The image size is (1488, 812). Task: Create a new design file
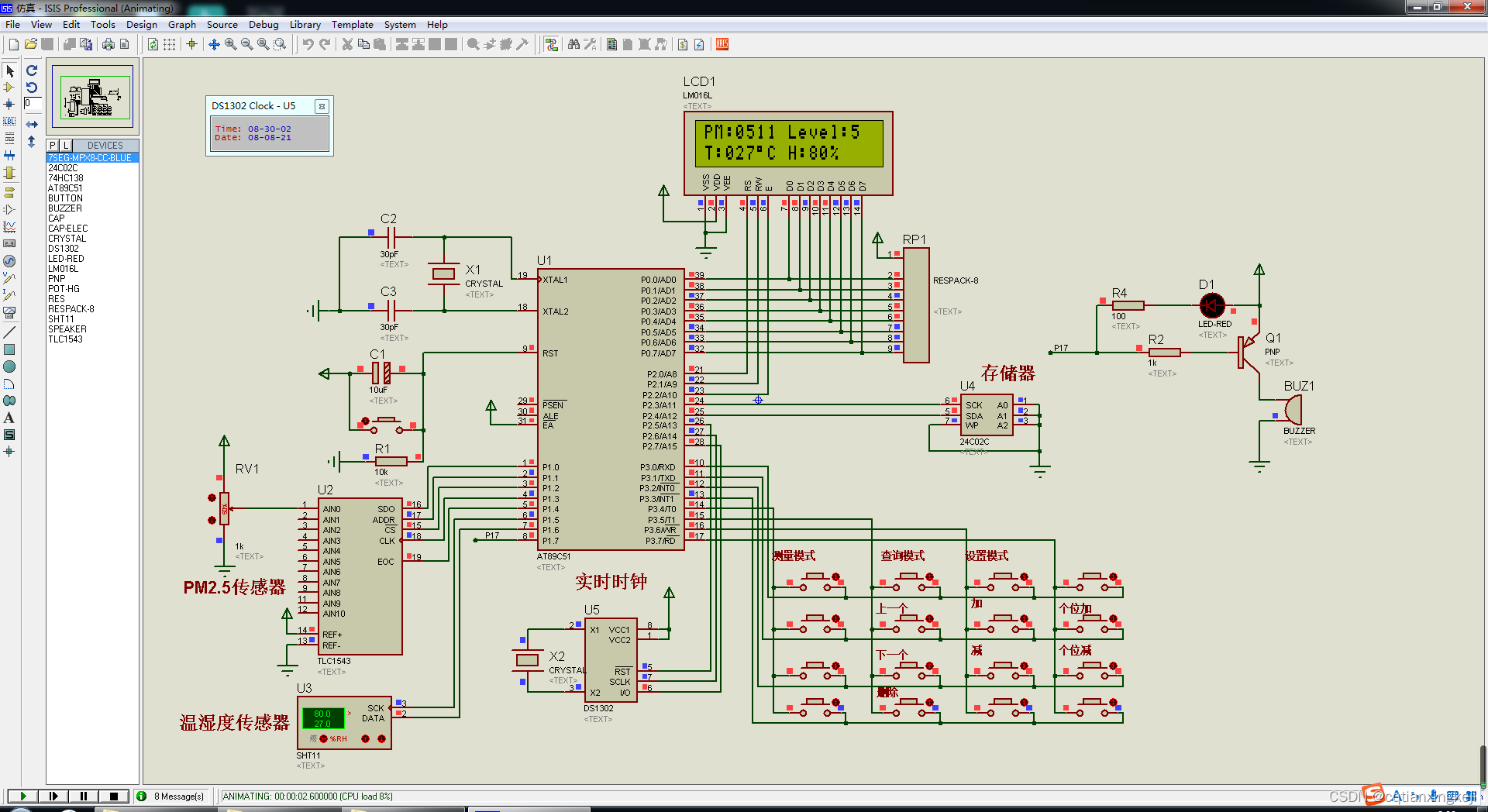click(13, 44)
